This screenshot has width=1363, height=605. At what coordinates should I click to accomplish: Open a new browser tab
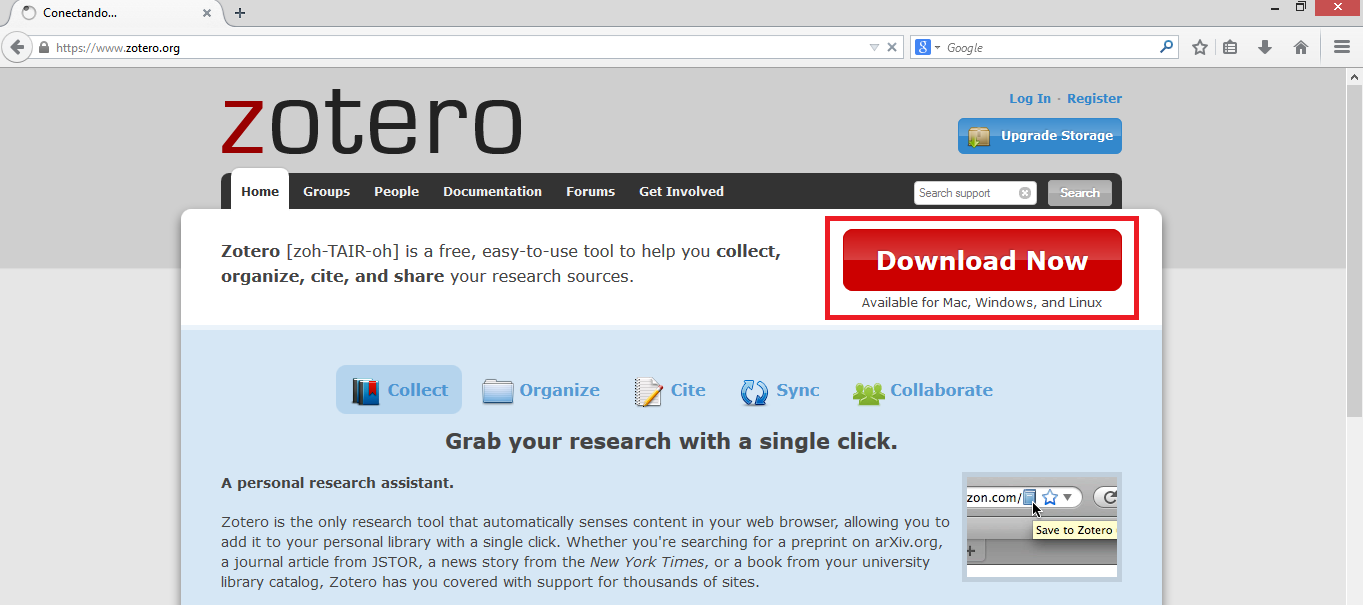coord(238,13)
